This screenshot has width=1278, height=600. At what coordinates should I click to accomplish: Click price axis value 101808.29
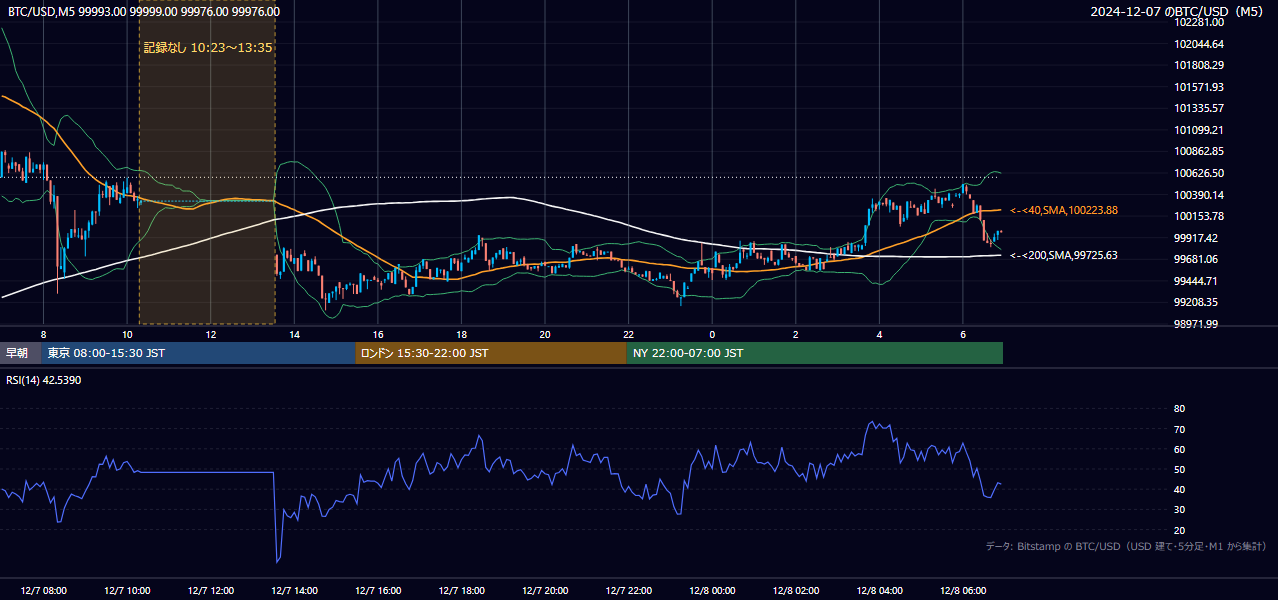point(1199,65)
